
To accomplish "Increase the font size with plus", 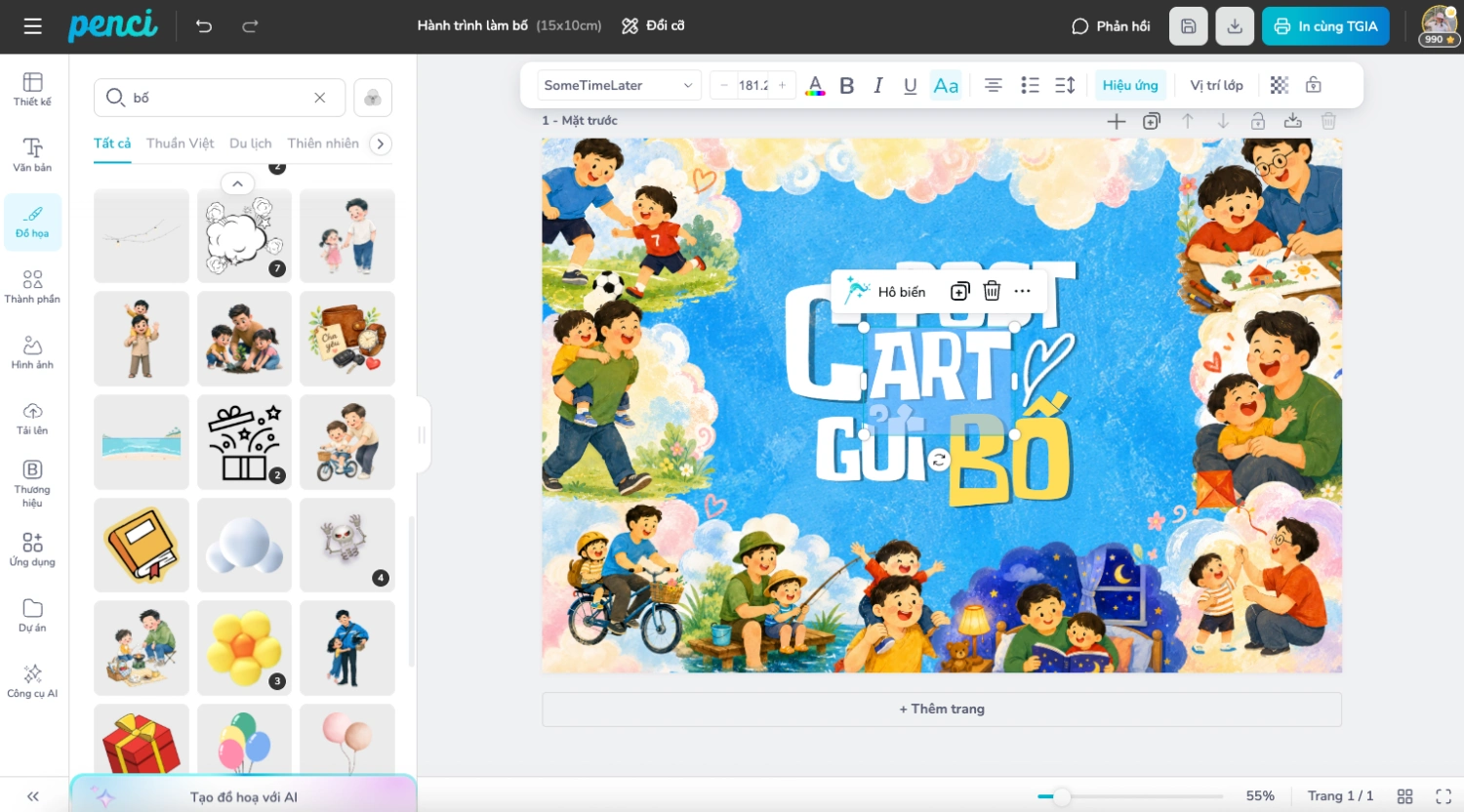I will [782, 85].
